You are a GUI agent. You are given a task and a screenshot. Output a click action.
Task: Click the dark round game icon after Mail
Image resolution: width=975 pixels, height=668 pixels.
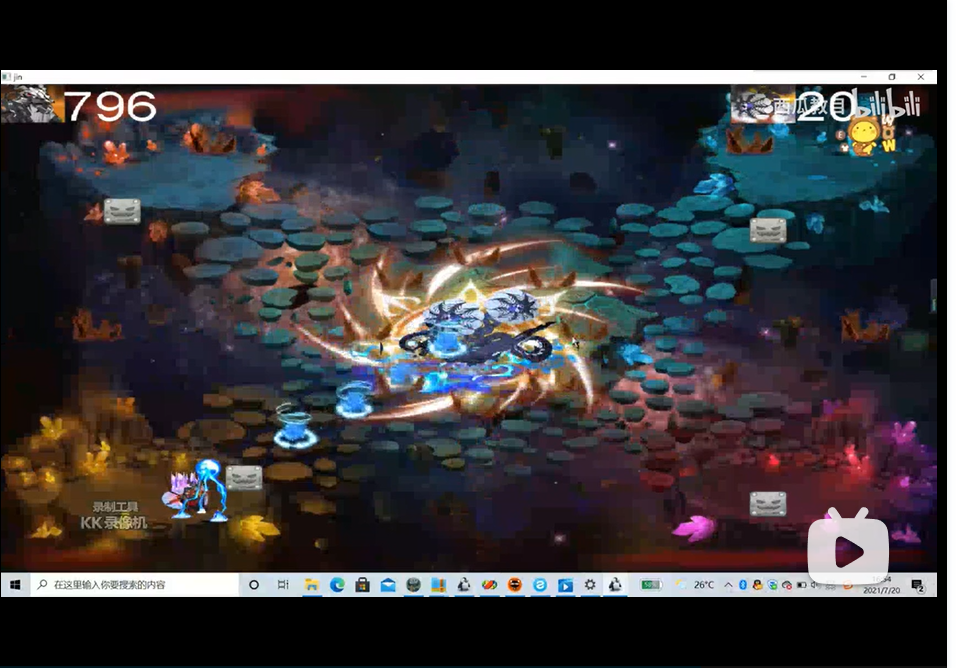coord(414,585)
